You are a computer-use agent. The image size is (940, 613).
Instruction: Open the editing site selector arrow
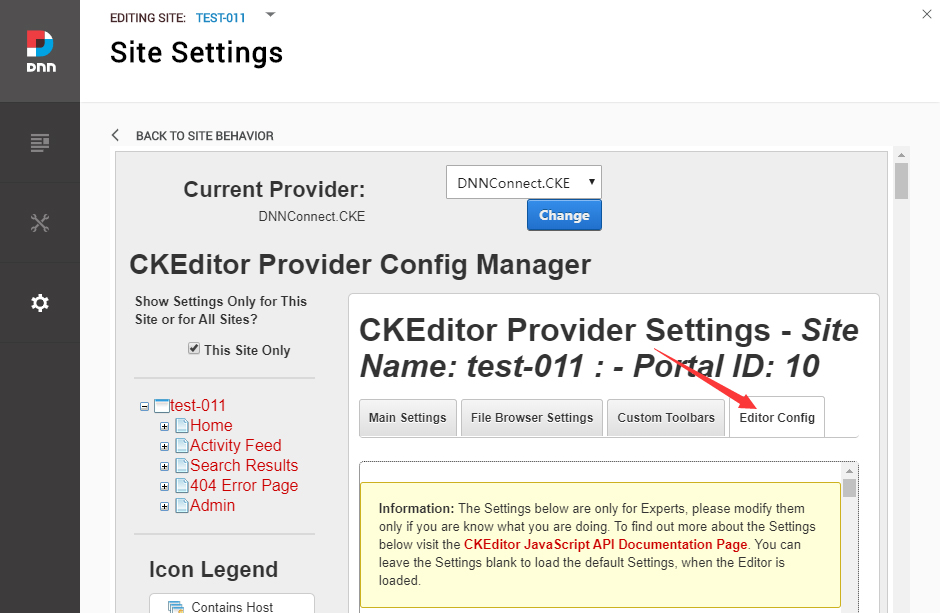(270, 15)
